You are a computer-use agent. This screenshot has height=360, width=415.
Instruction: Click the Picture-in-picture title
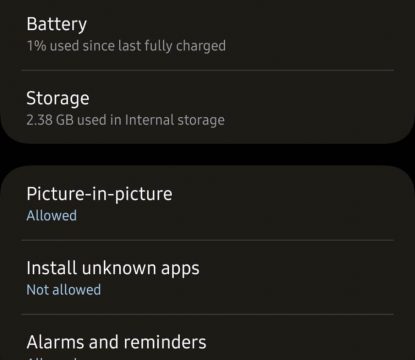point(99,194)
